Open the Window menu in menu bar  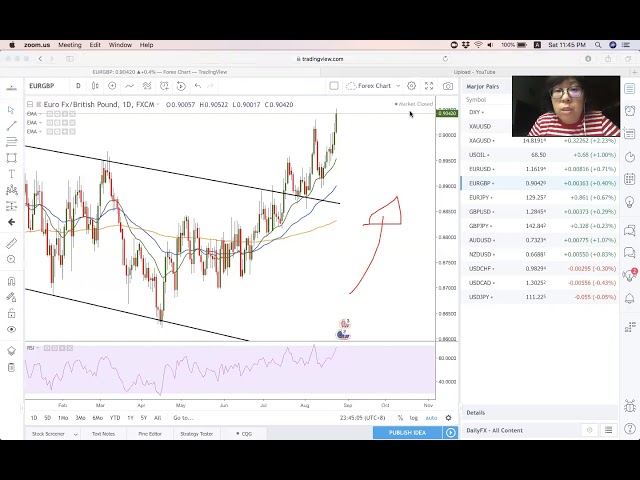click(x=120, y=45)
